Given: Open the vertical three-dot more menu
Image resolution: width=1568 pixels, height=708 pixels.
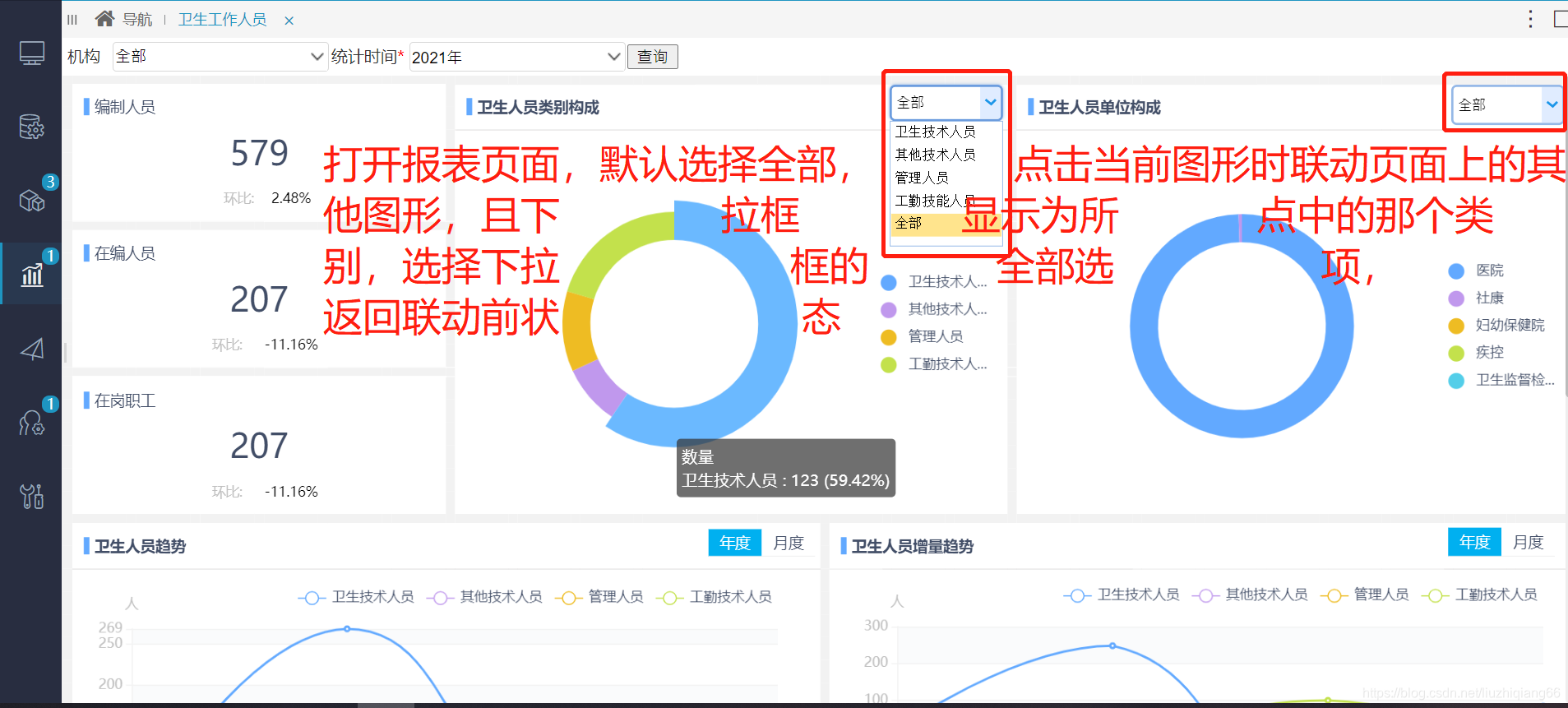Looking at the screenshot, I should click(1530, 19).
